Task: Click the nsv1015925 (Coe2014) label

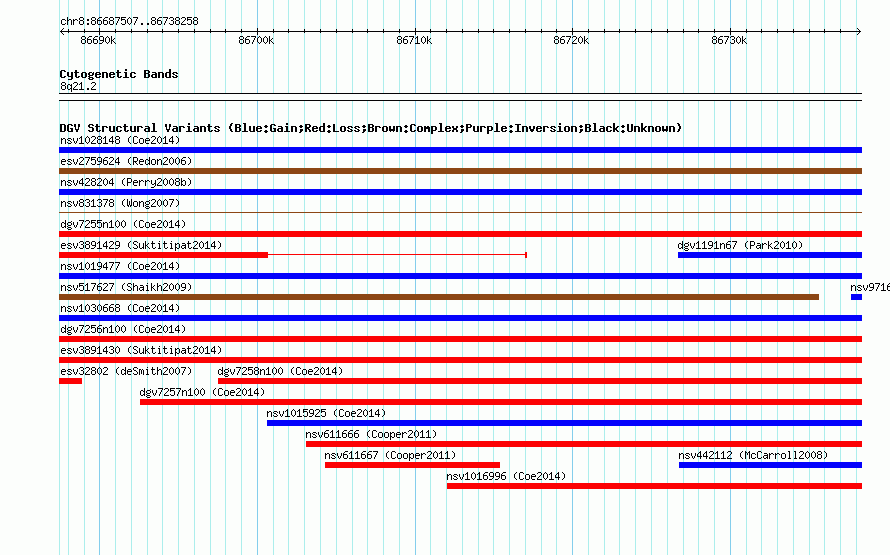Action: (326, 413)
